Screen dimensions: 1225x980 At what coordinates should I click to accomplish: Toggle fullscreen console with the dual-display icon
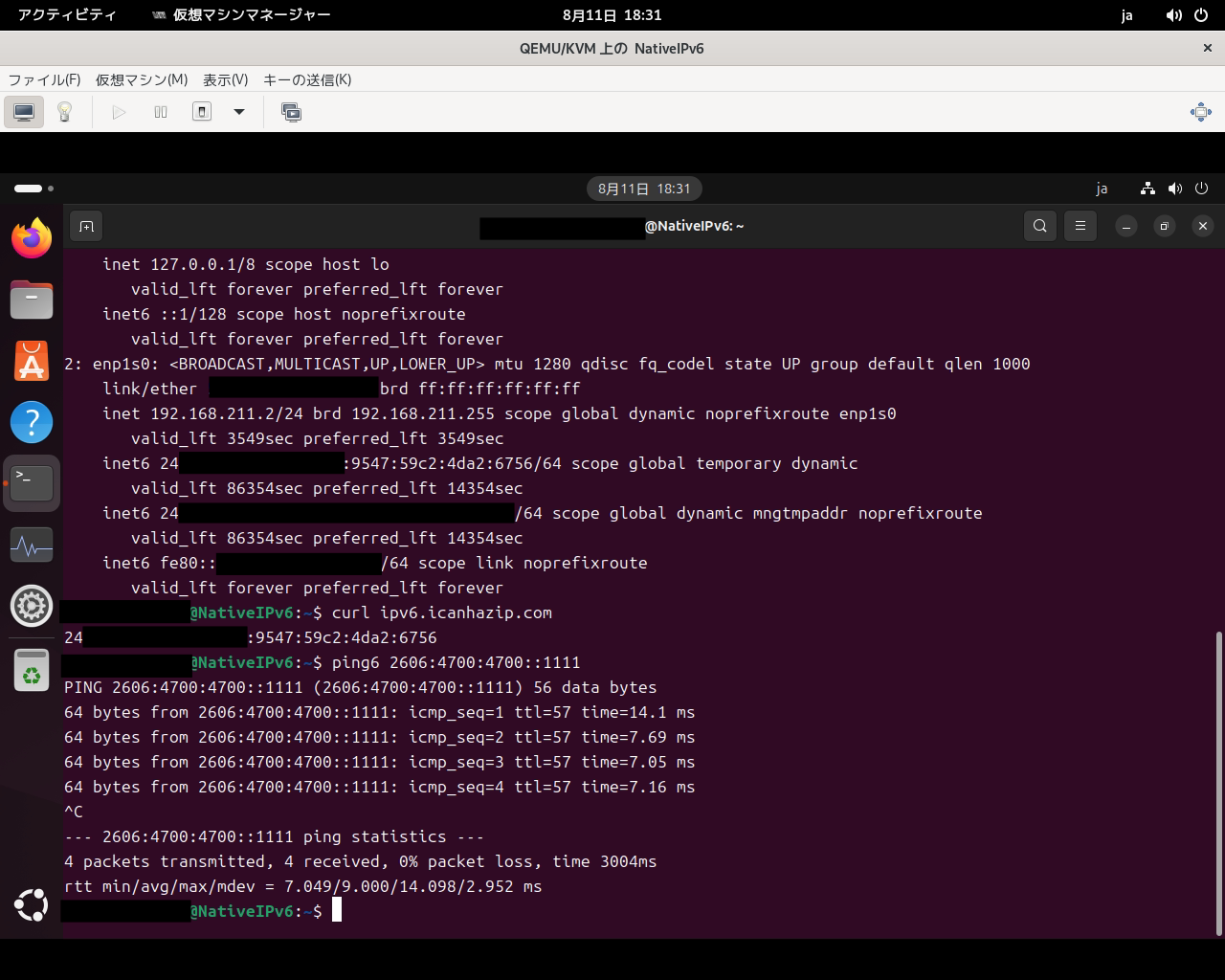291,112
